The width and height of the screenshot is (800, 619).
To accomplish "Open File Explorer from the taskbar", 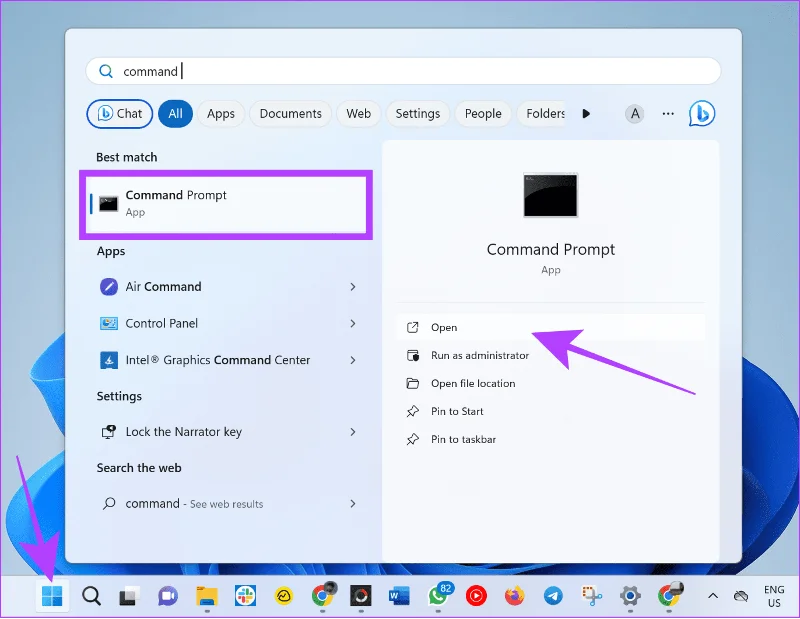I will pyautogui.click(x=207, y=596).
